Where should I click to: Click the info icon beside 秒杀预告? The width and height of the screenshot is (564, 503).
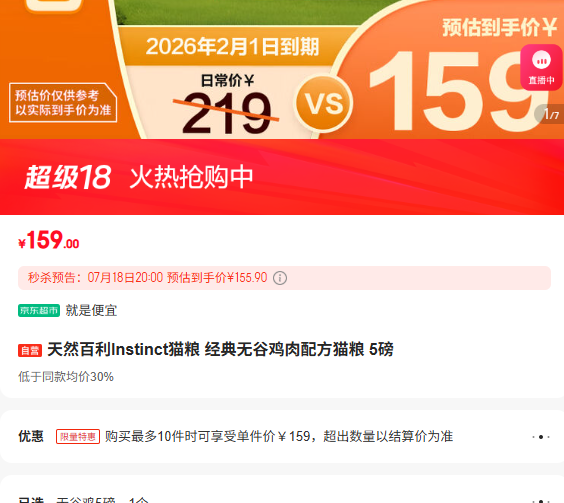[x=280, y=278]
